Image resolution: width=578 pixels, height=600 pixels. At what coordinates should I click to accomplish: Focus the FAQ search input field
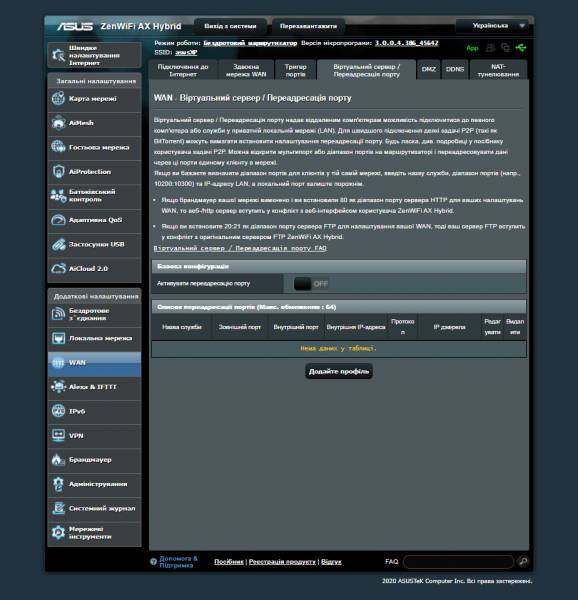pos(458,562)
